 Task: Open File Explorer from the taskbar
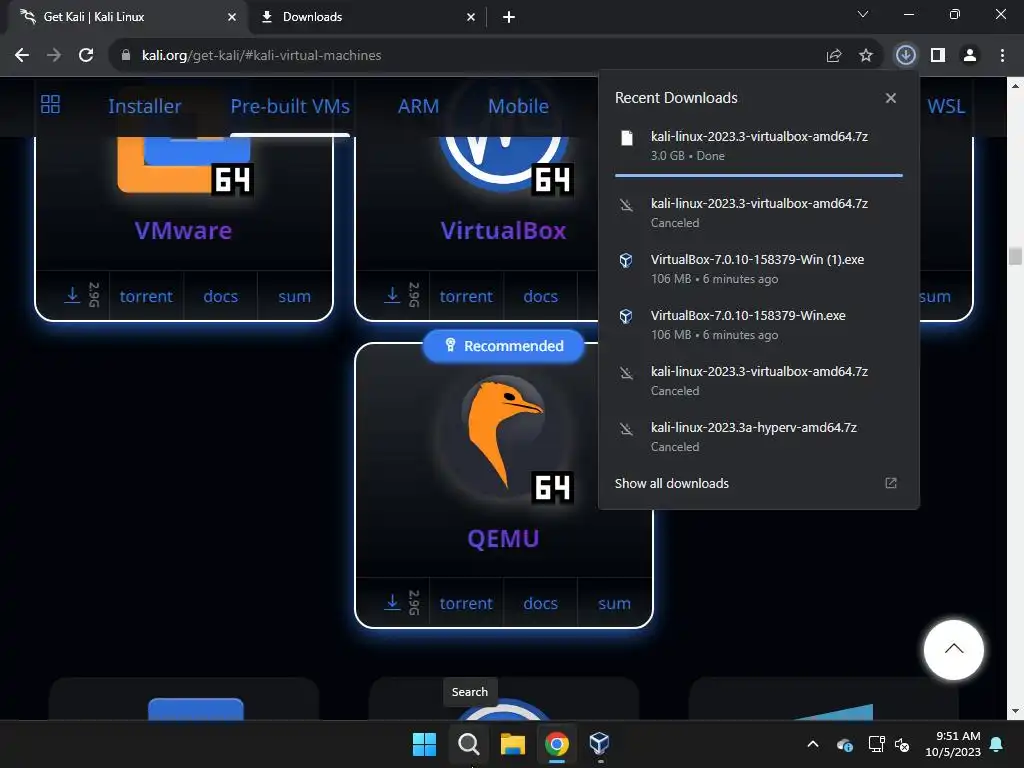(513, 744)
